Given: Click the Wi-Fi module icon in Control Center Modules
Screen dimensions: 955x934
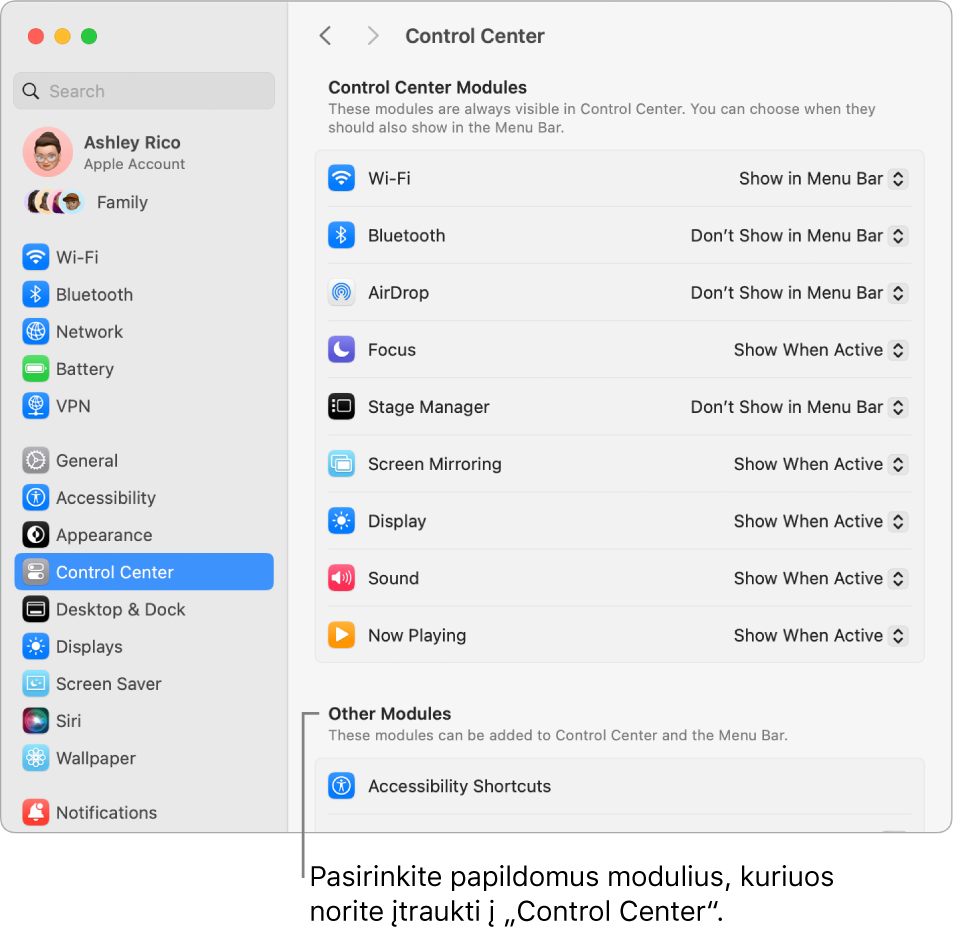Looking at the screenshot, I should click(x=341, y=178).
